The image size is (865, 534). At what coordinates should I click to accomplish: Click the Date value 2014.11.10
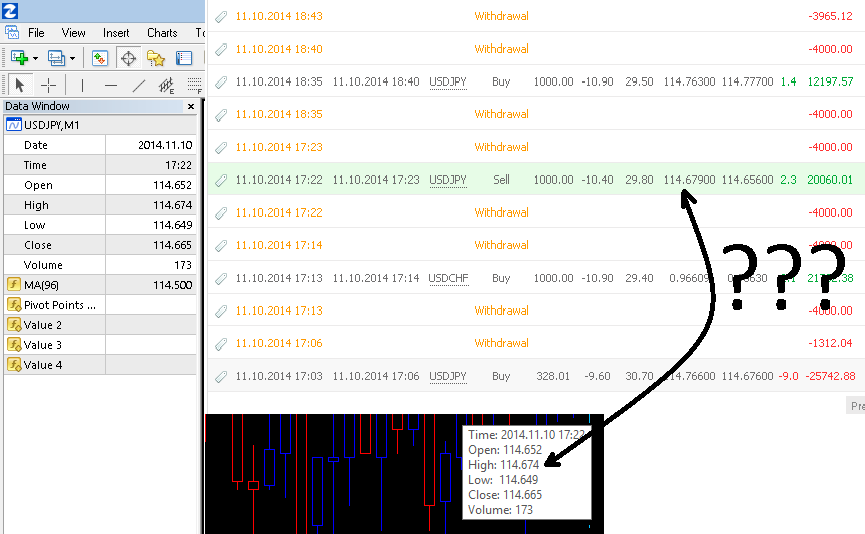point(165,145)
